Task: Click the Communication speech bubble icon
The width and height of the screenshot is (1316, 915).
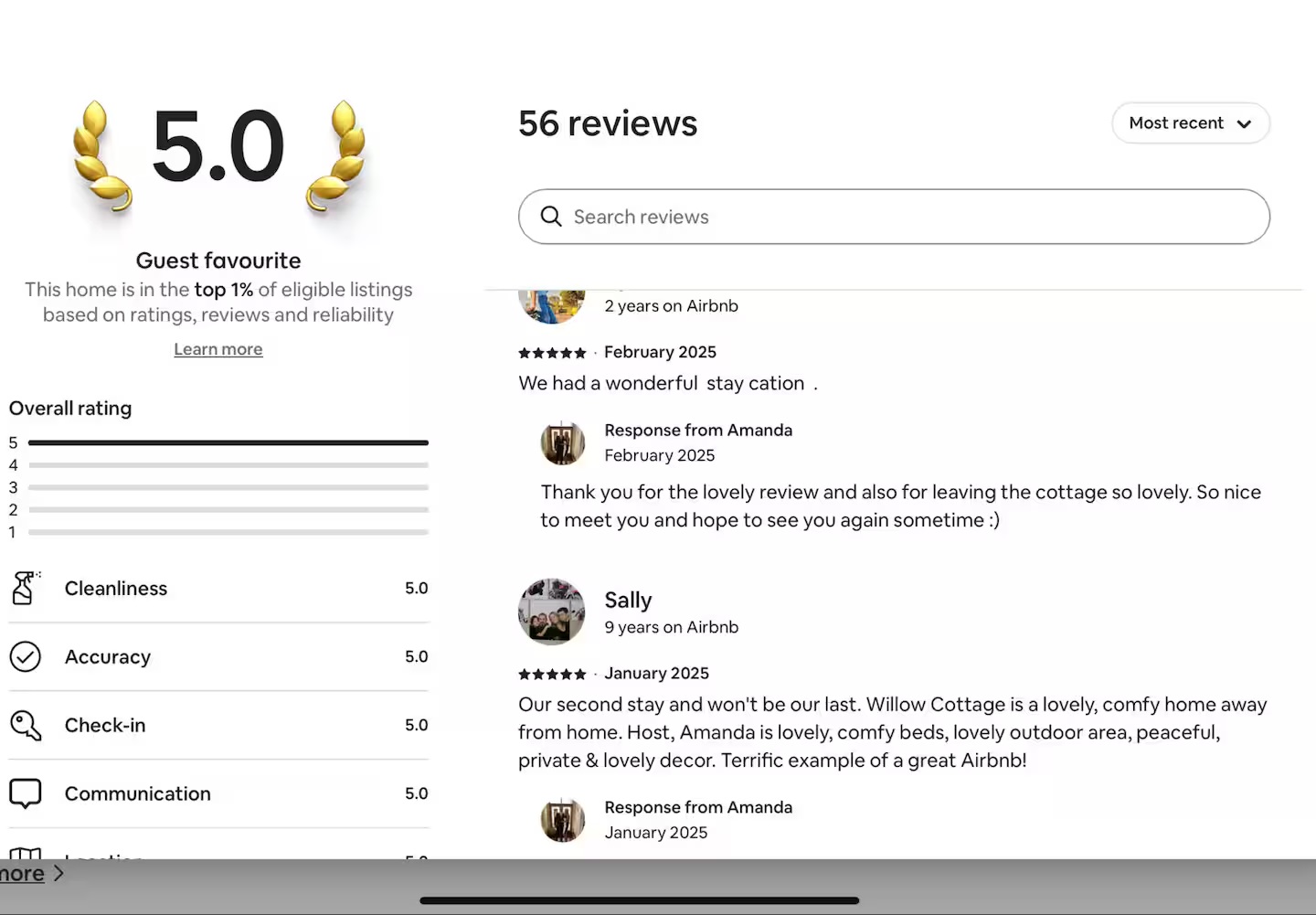Action: pos(25,793)
